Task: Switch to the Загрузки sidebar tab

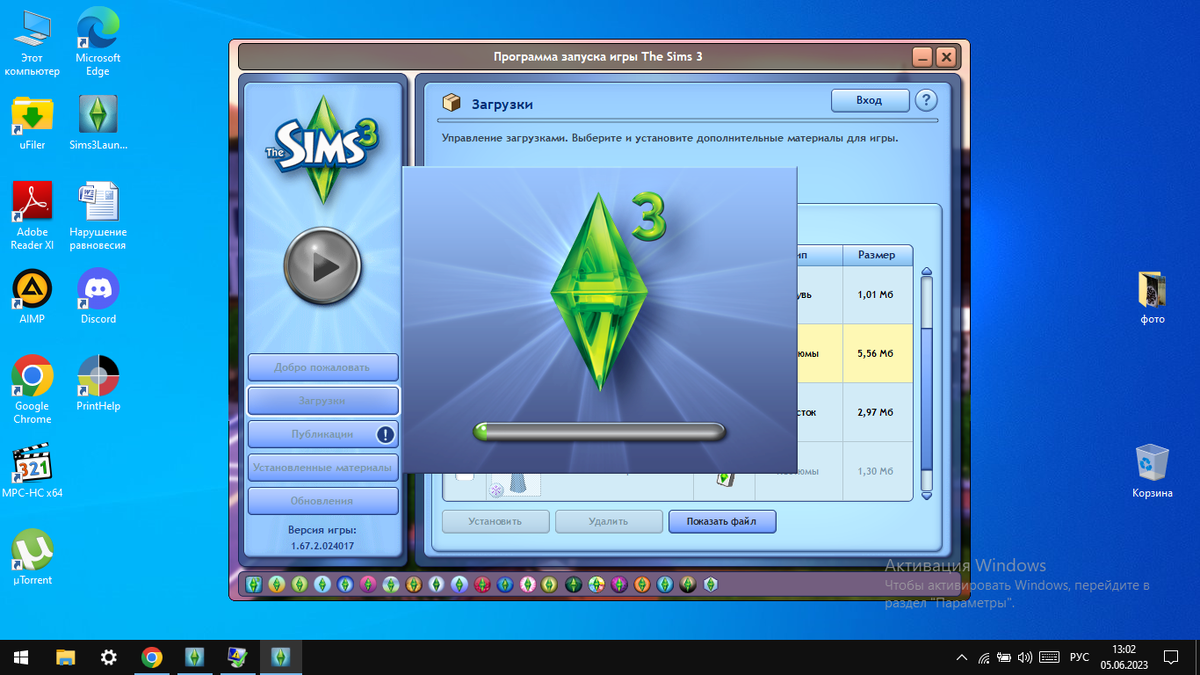Action: click(x=323, y=400)
